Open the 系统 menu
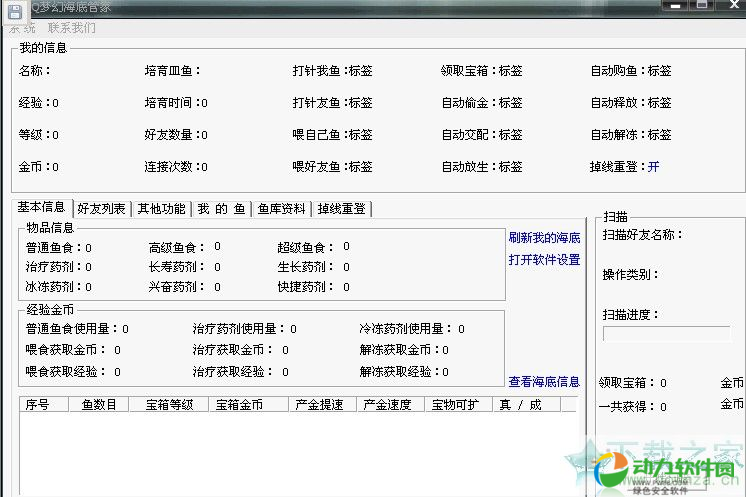Screen dimensions: 746x497 (x=22, y=28)
